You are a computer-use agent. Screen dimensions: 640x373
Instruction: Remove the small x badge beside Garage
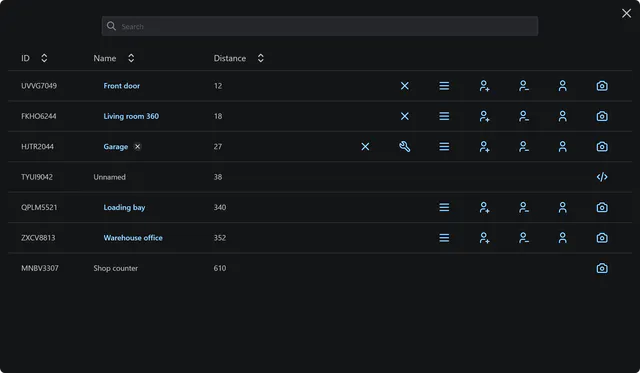pos(138,147)
